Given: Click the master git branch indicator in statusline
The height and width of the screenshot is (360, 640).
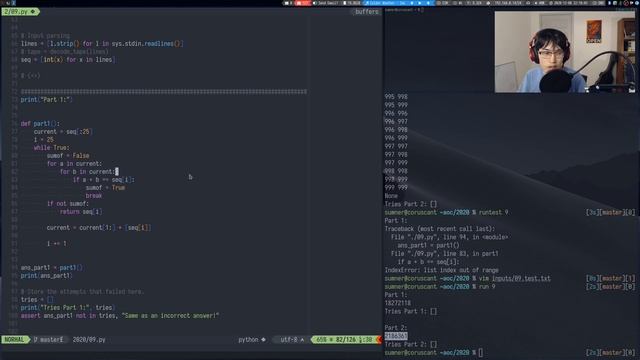Looking at the screenshot, I should pos(49,340).
